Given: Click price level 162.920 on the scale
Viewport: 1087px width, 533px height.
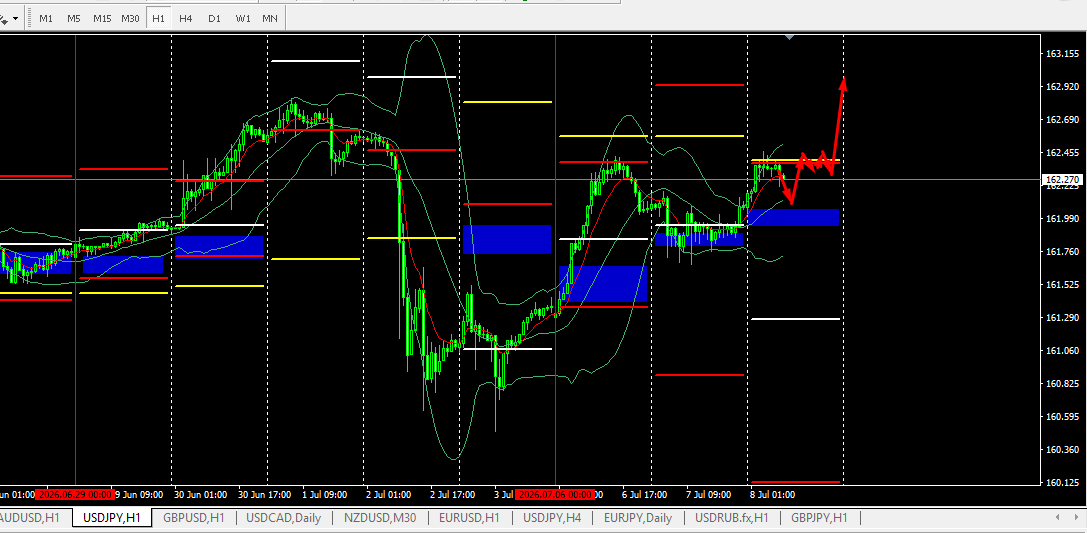Looking at the screenshot, I should click(1061, 87).
